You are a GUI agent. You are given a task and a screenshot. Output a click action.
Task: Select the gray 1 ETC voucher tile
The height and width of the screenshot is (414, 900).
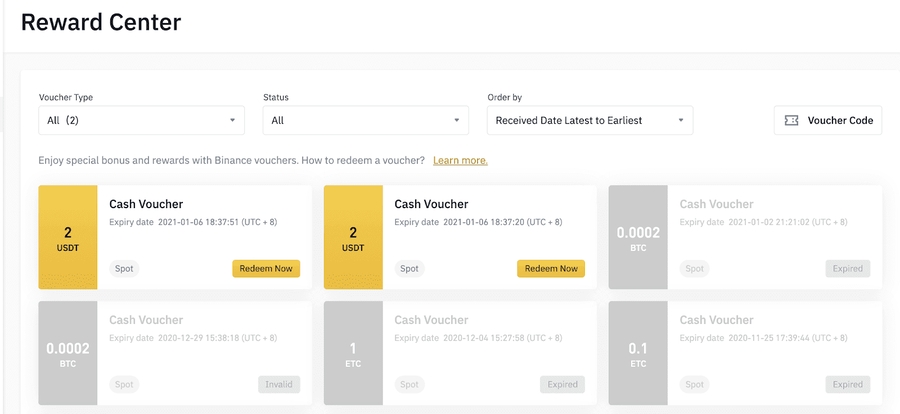pyautogui.click(x=353, y=353)
